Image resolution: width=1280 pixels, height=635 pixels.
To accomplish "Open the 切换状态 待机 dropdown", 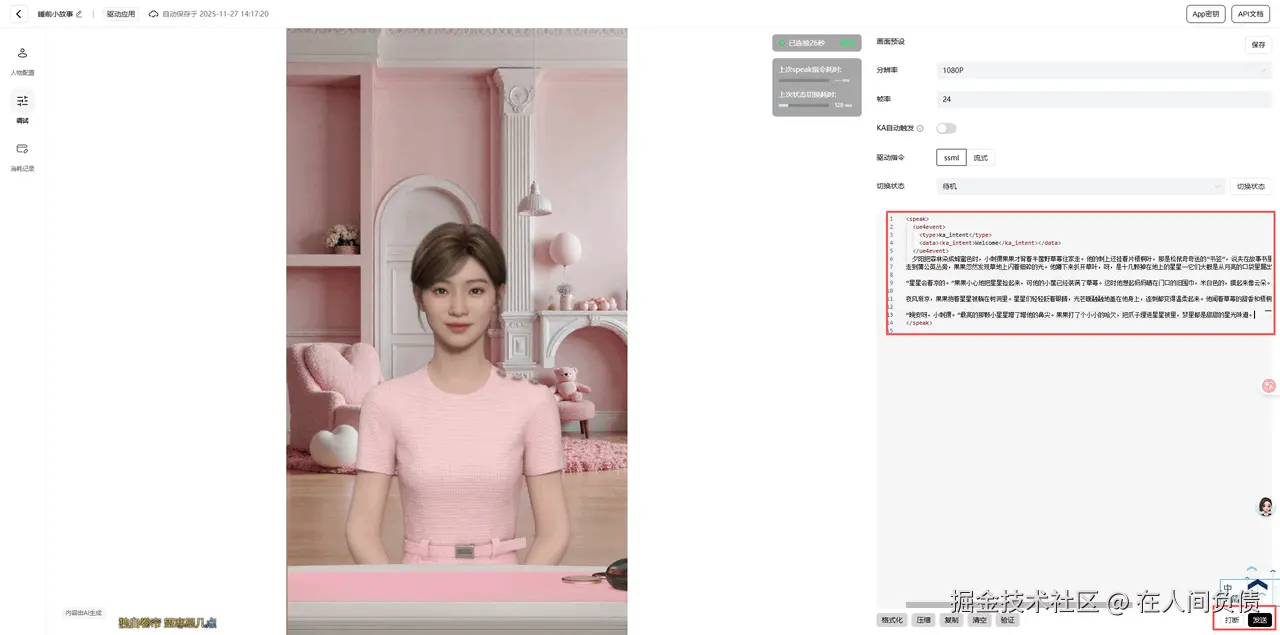I will click(1081, 186).
